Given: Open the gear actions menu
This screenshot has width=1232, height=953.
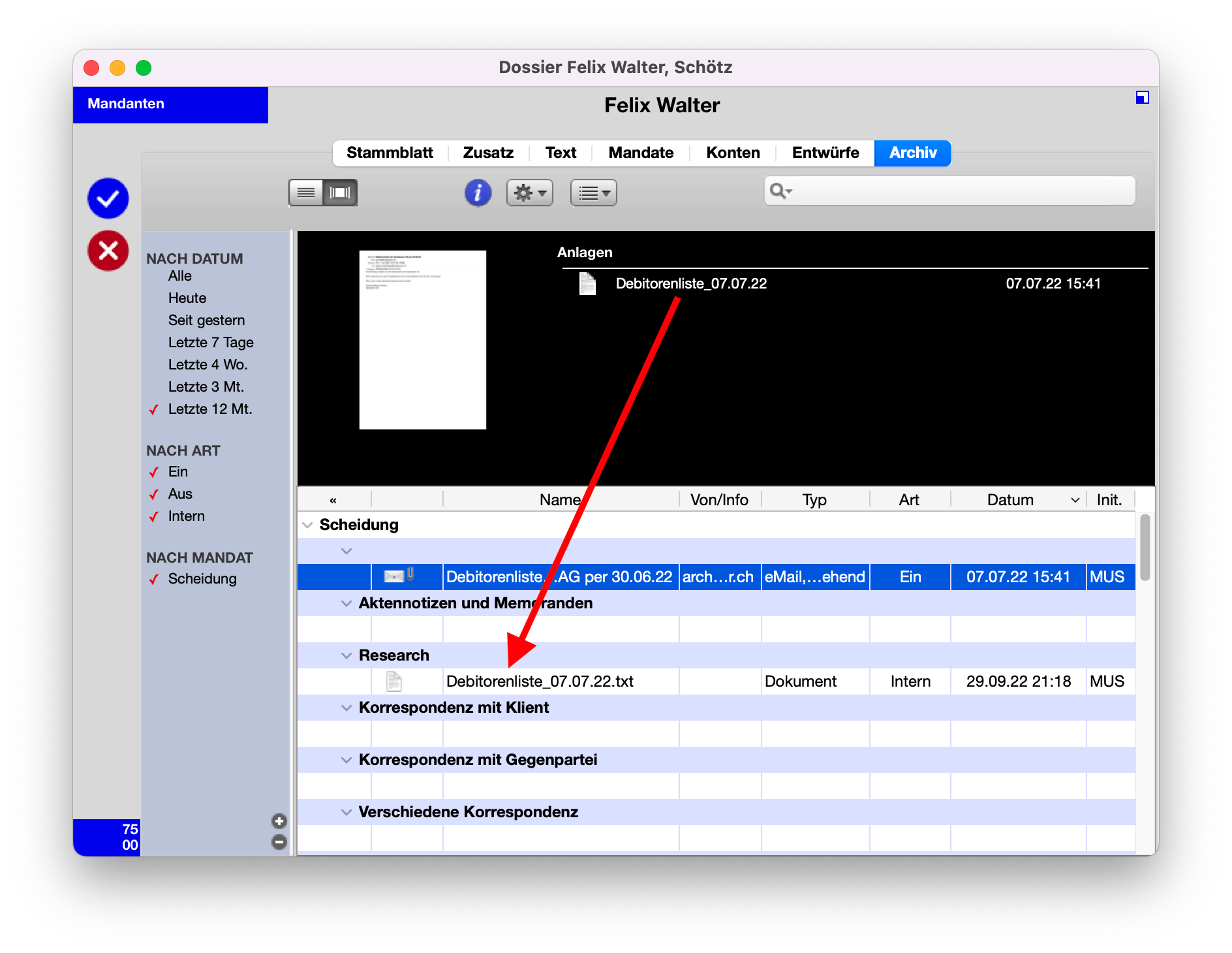Looking at the screenshot, I should [530, 193].
